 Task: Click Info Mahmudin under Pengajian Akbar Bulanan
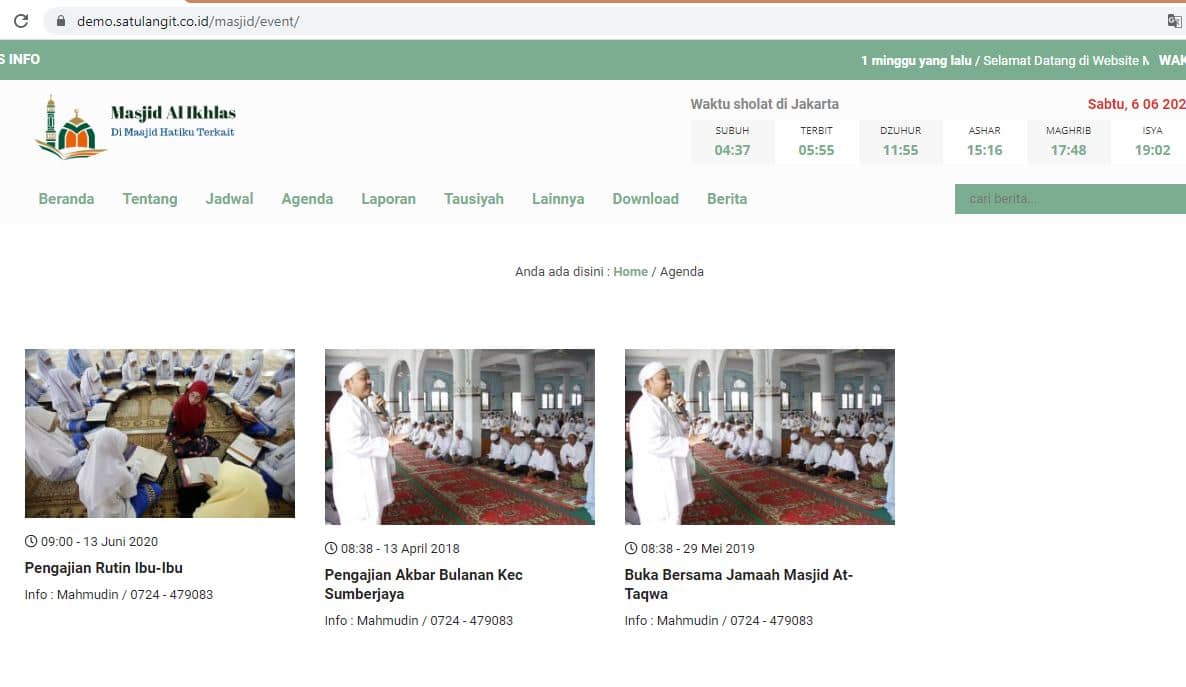(x=418, y=620)
